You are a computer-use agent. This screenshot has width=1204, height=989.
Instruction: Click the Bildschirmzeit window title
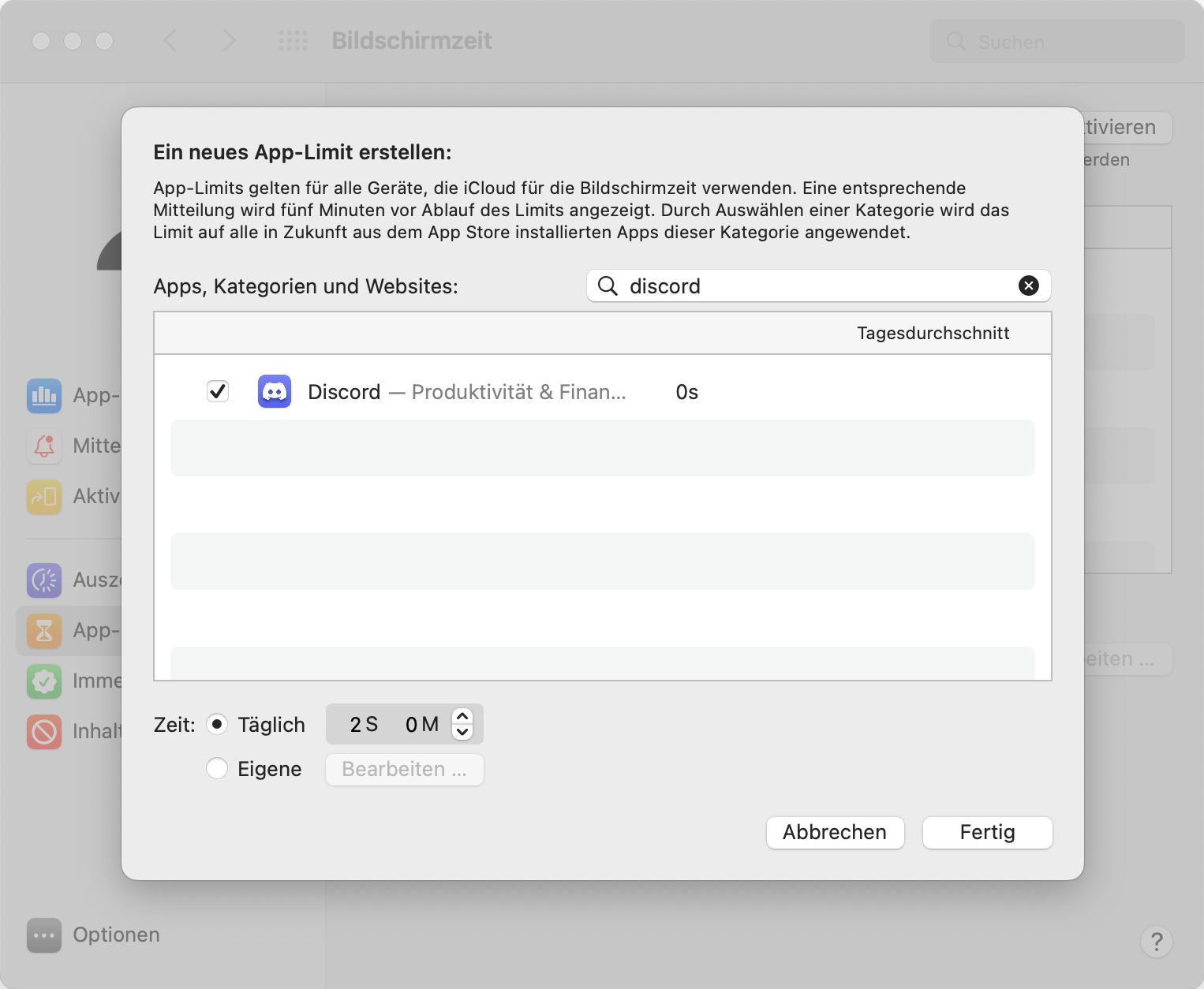click(x=412, y=40)
